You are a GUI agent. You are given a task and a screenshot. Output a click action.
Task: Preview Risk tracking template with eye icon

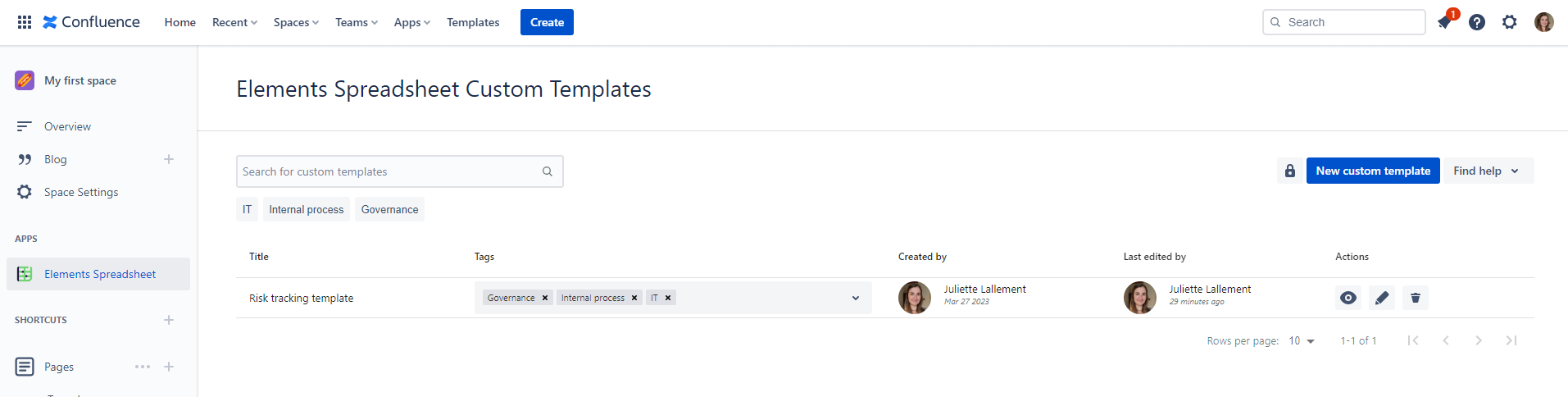[1348, 298]
